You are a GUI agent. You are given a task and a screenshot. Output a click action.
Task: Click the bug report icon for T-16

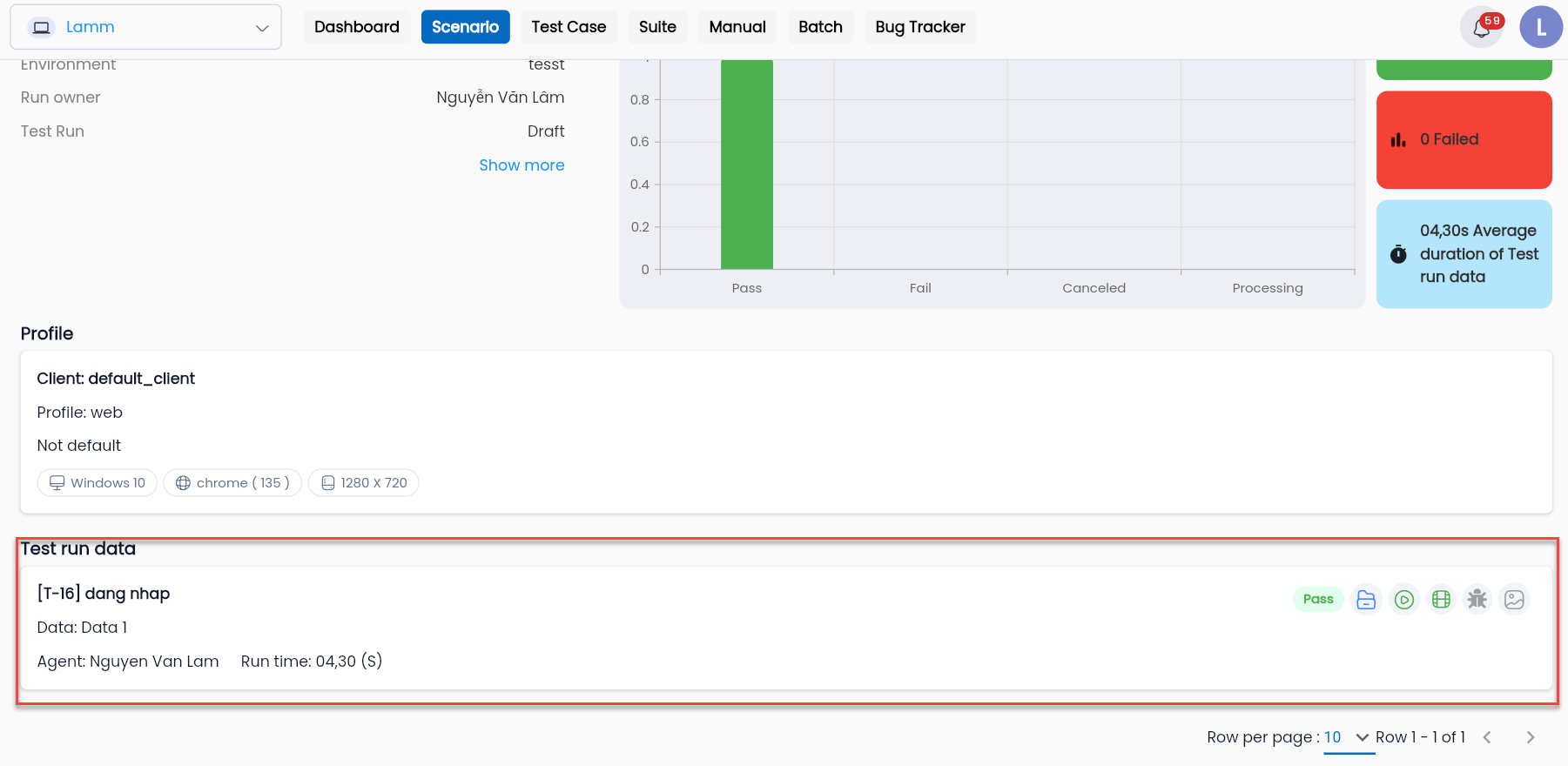tap(1477, 599)
